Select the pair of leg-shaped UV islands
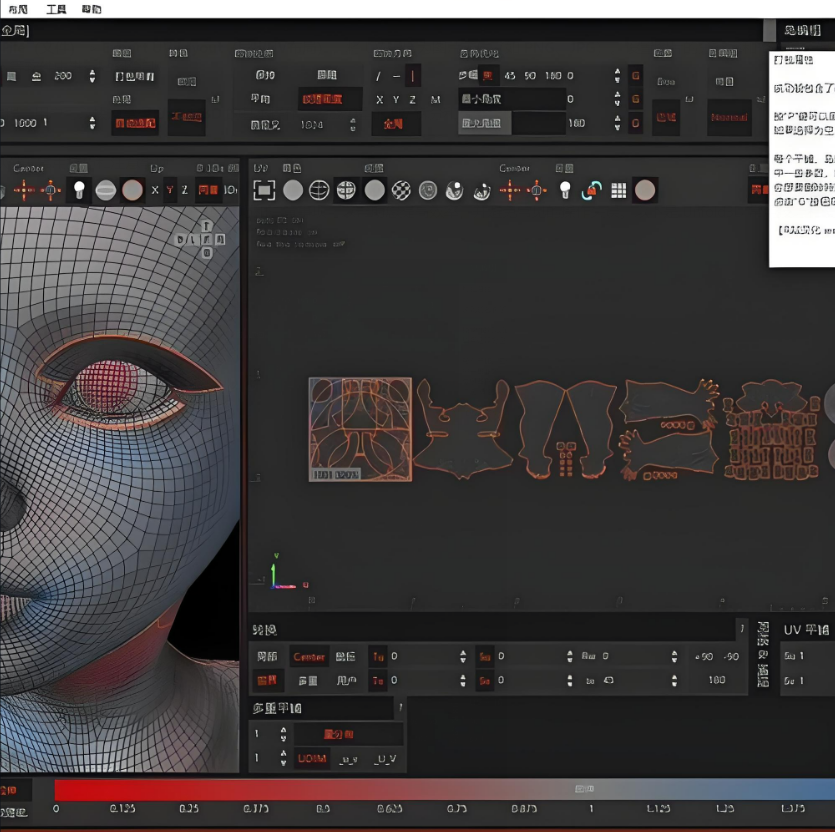Viewport: 835px width, 832px height. (565, 429)
